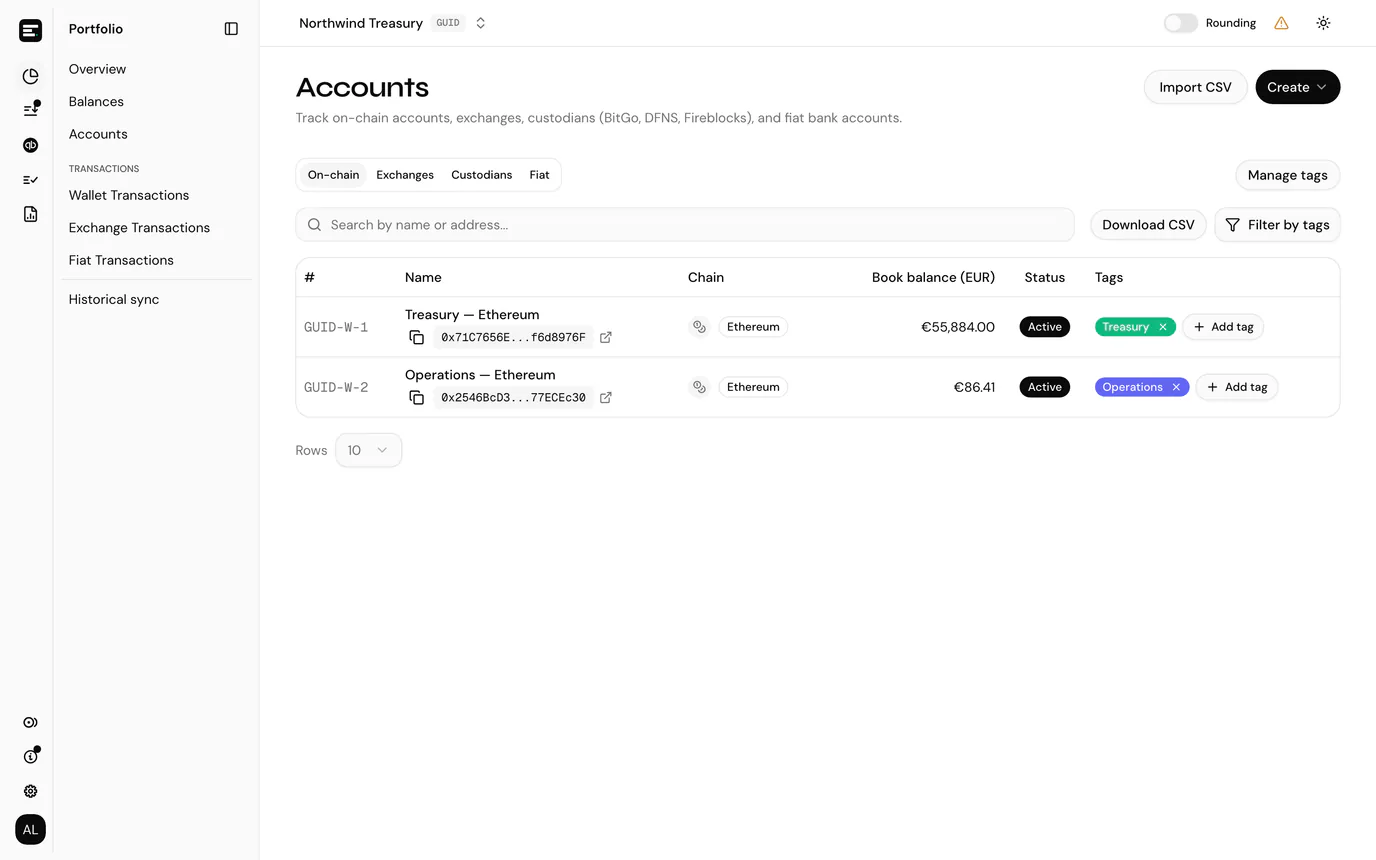Open Historical sync in the sidebar
The image size is (1376, 860).
coord(114,299)
